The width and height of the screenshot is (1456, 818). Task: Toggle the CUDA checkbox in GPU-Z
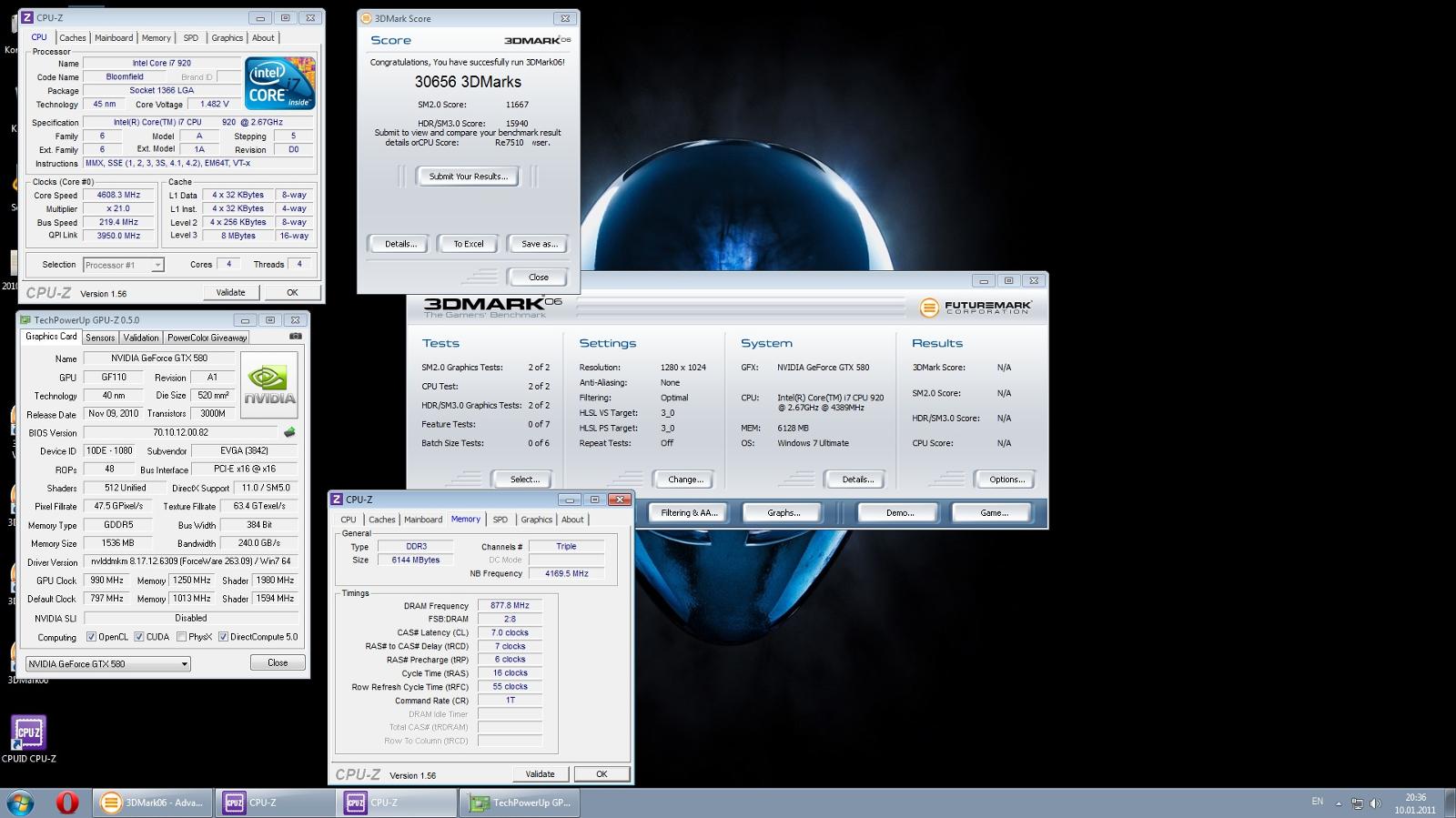139,637
